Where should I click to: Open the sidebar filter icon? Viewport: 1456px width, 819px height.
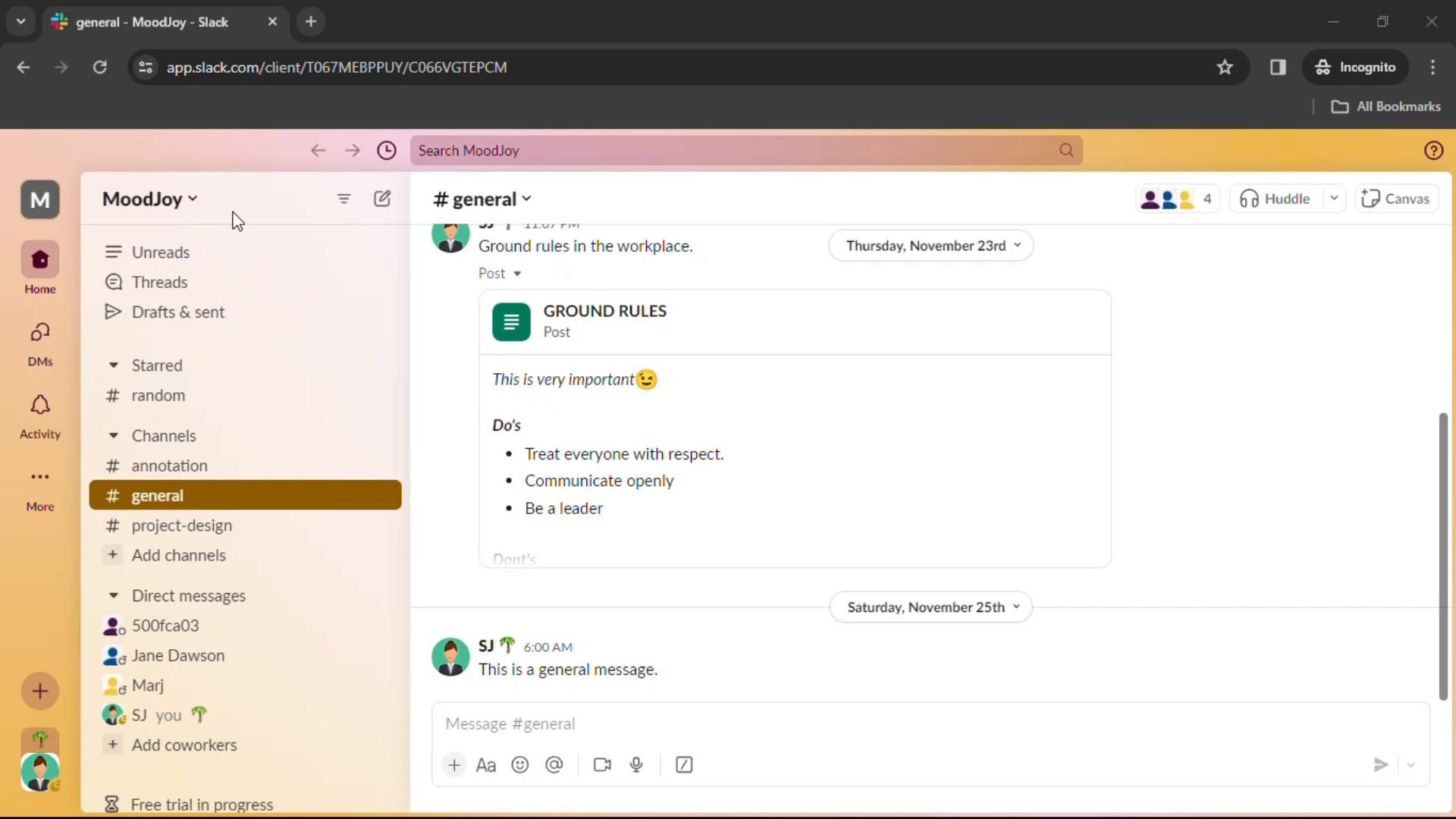pos(344,199)
